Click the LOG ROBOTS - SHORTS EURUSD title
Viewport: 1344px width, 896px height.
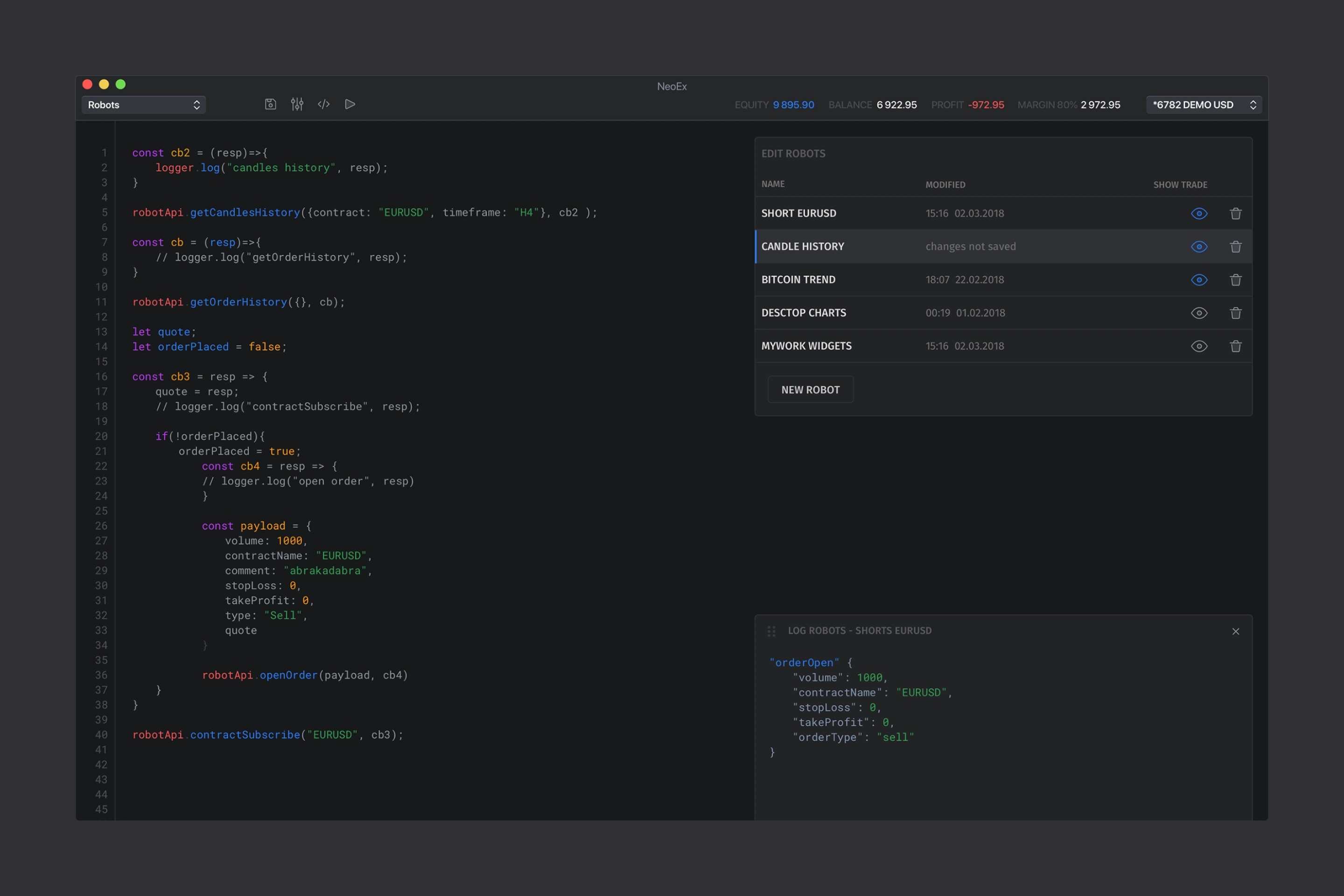[860, 630]
